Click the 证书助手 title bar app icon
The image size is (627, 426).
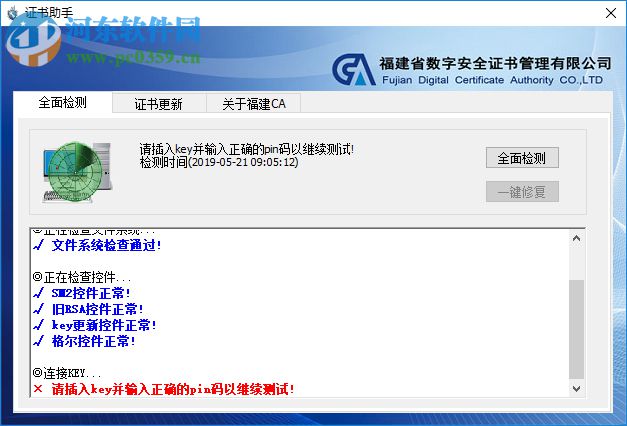[13, 13]
